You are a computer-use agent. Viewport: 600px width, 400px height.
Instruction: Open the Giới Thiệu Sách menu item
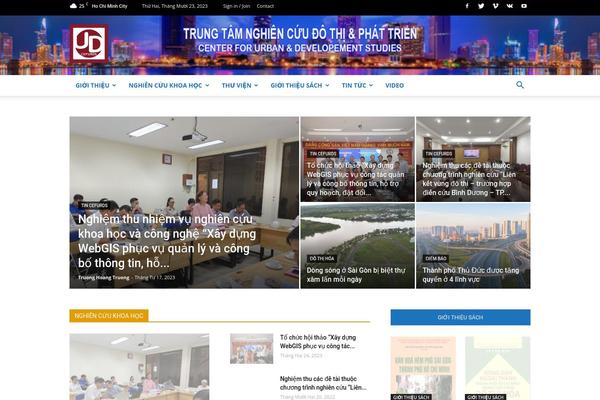pos(296,85)
